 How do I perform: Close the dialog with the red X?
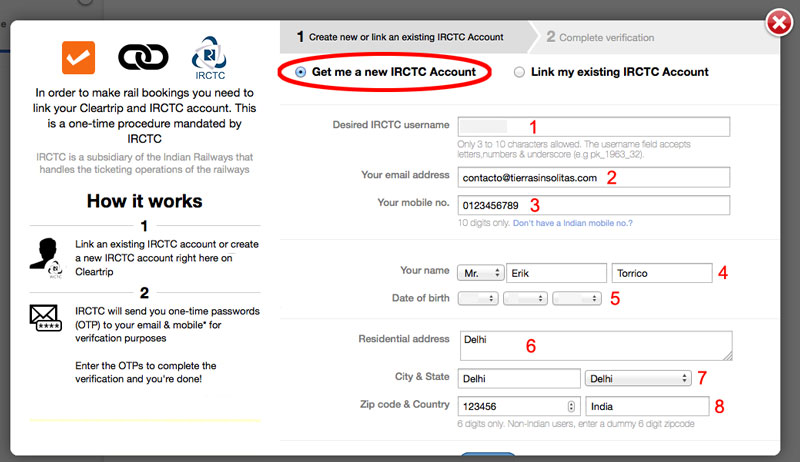(x=779, y=22)
